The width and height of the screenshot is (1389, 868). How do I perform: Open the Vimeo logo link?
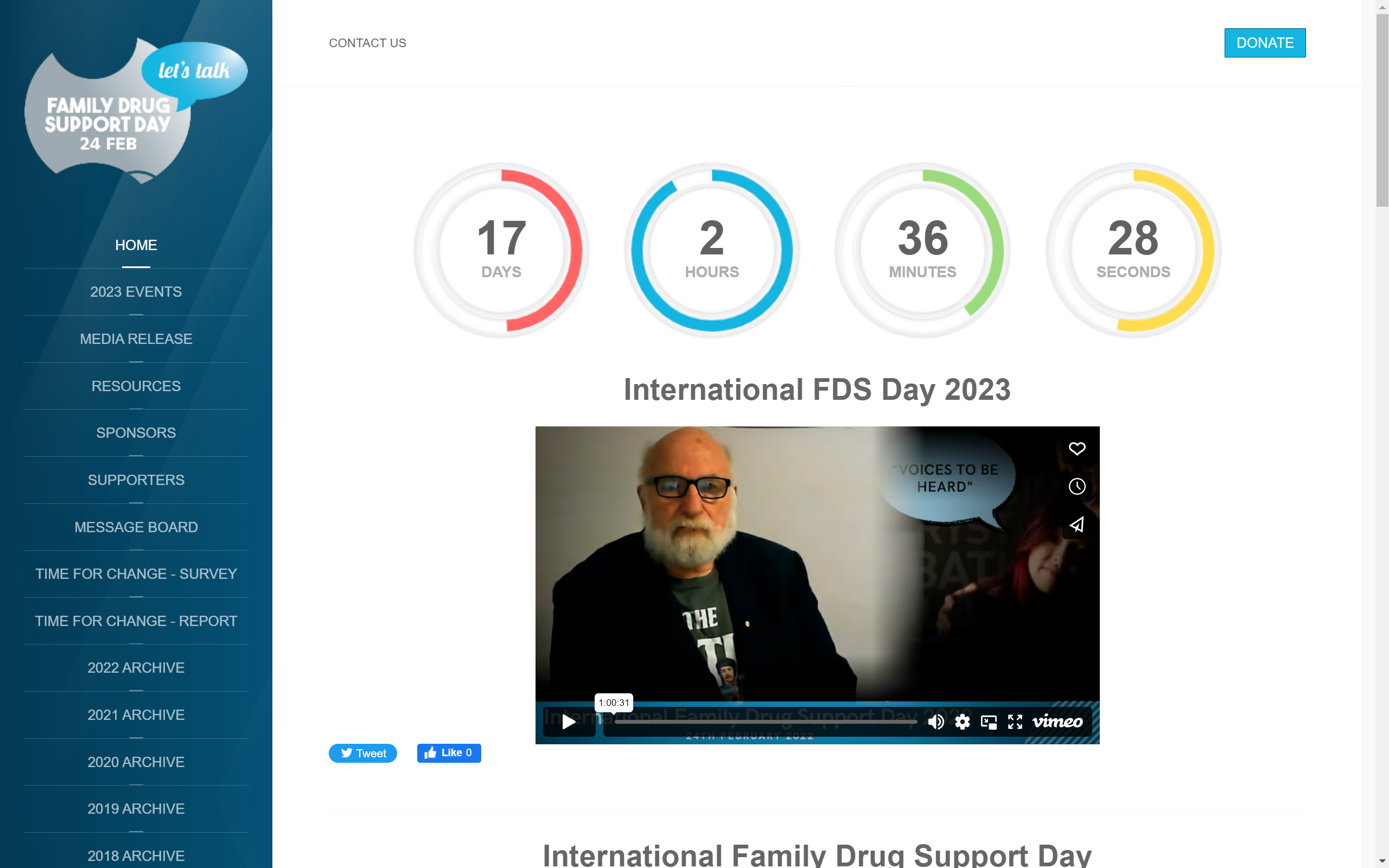pos(1057,722)
